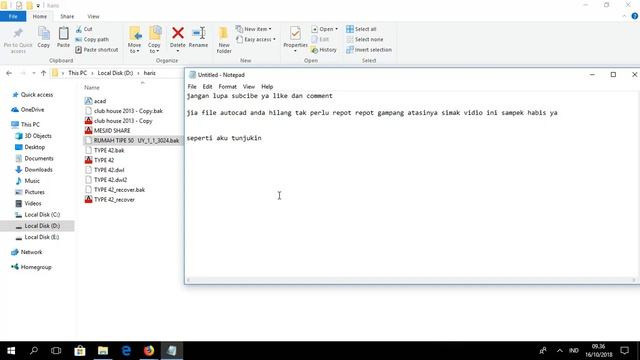Open Notepad Edit menu
640x360 pixels.
pos(207,87)
